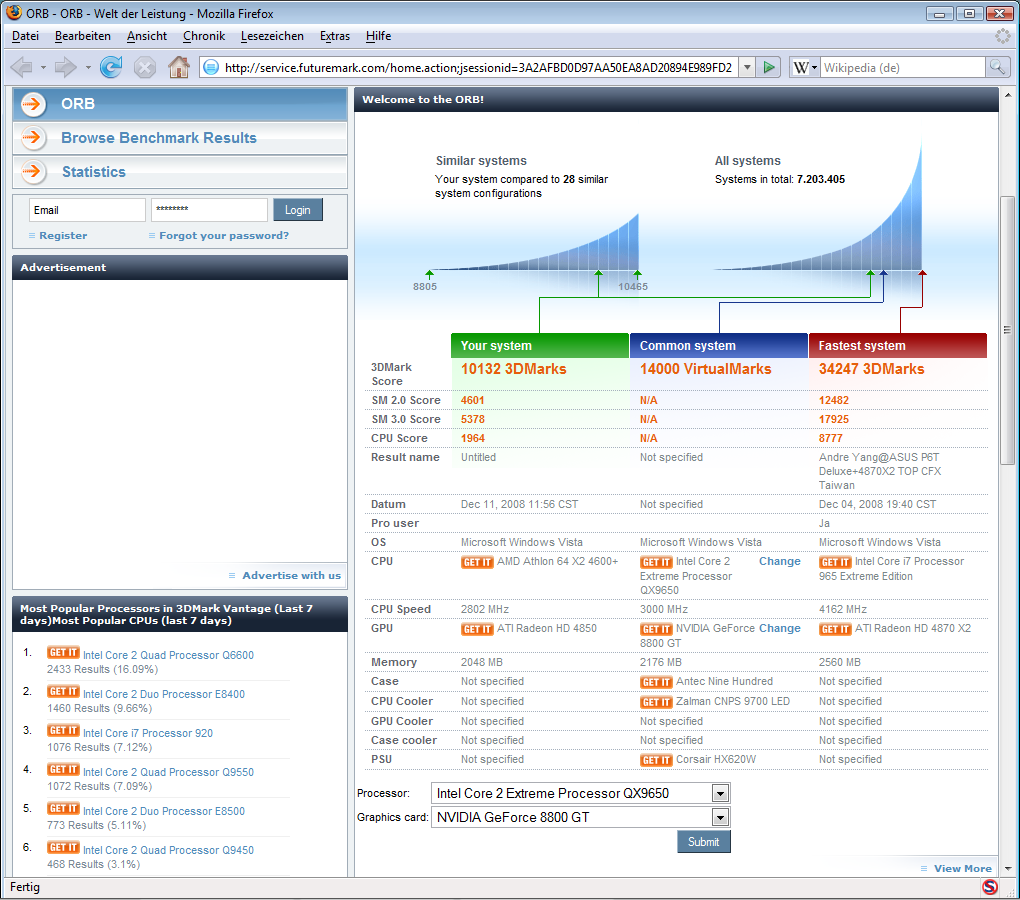Click the scrollbar down arrow
The height and width of the screenshot is (900, 1020).
1008,868
